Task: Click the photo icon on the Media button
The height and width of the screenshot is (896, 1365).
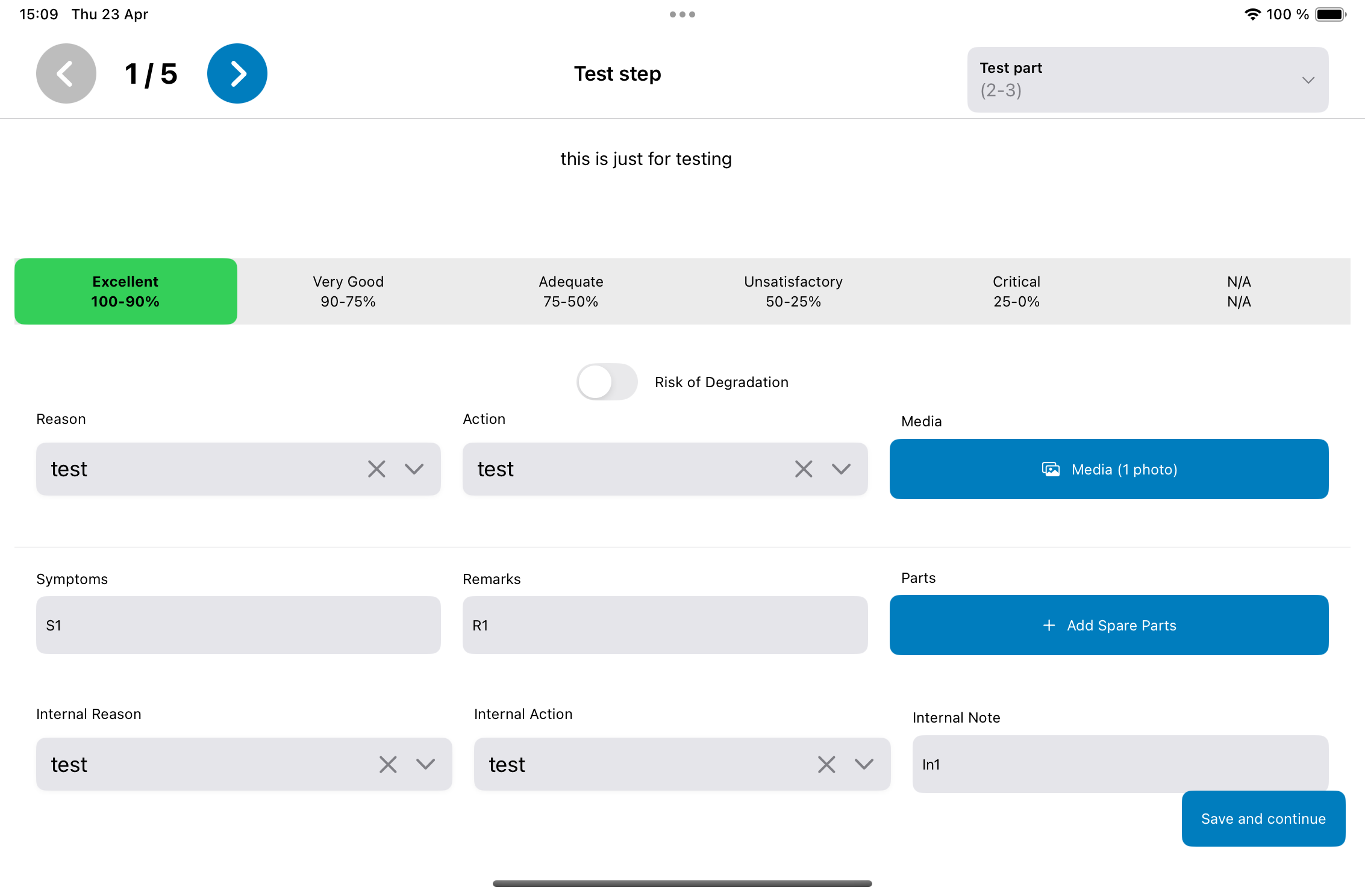Action: tap(1051, 469)
